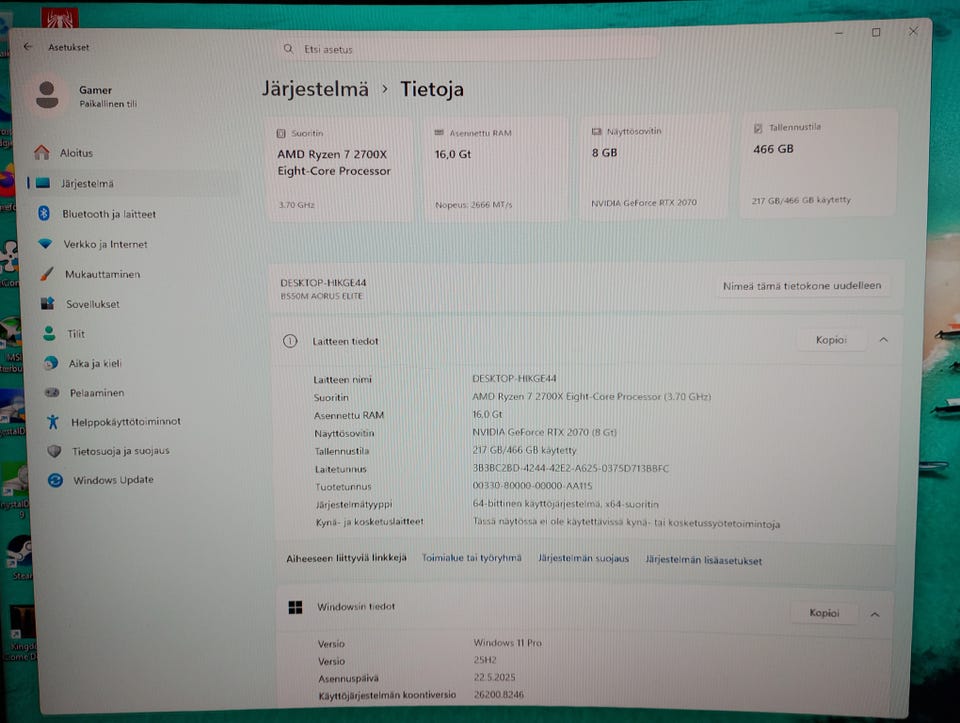Select the Tallennustila storage card

tap(818, 163)
